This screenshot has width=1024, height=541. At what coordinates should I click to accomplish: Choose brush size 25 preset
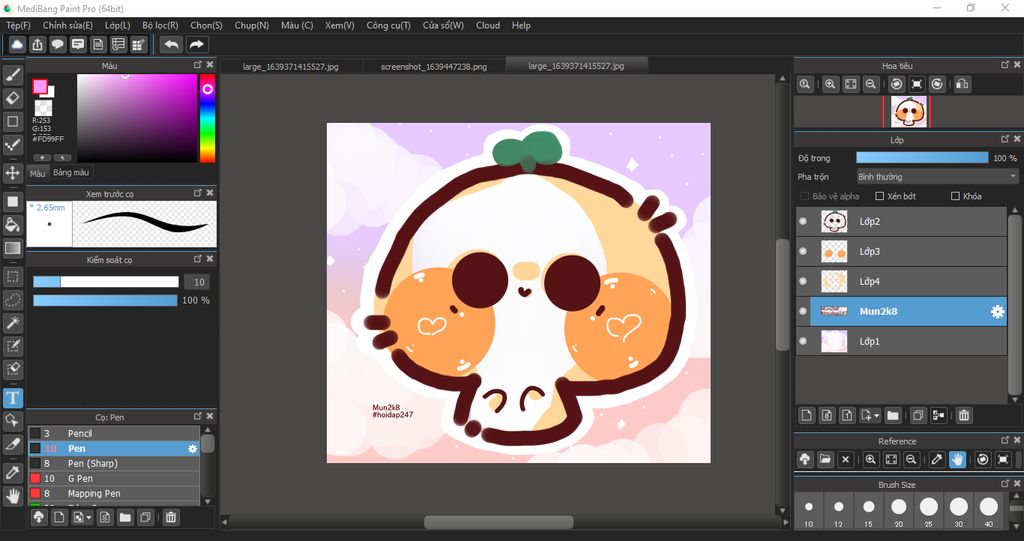pos(929,511)
